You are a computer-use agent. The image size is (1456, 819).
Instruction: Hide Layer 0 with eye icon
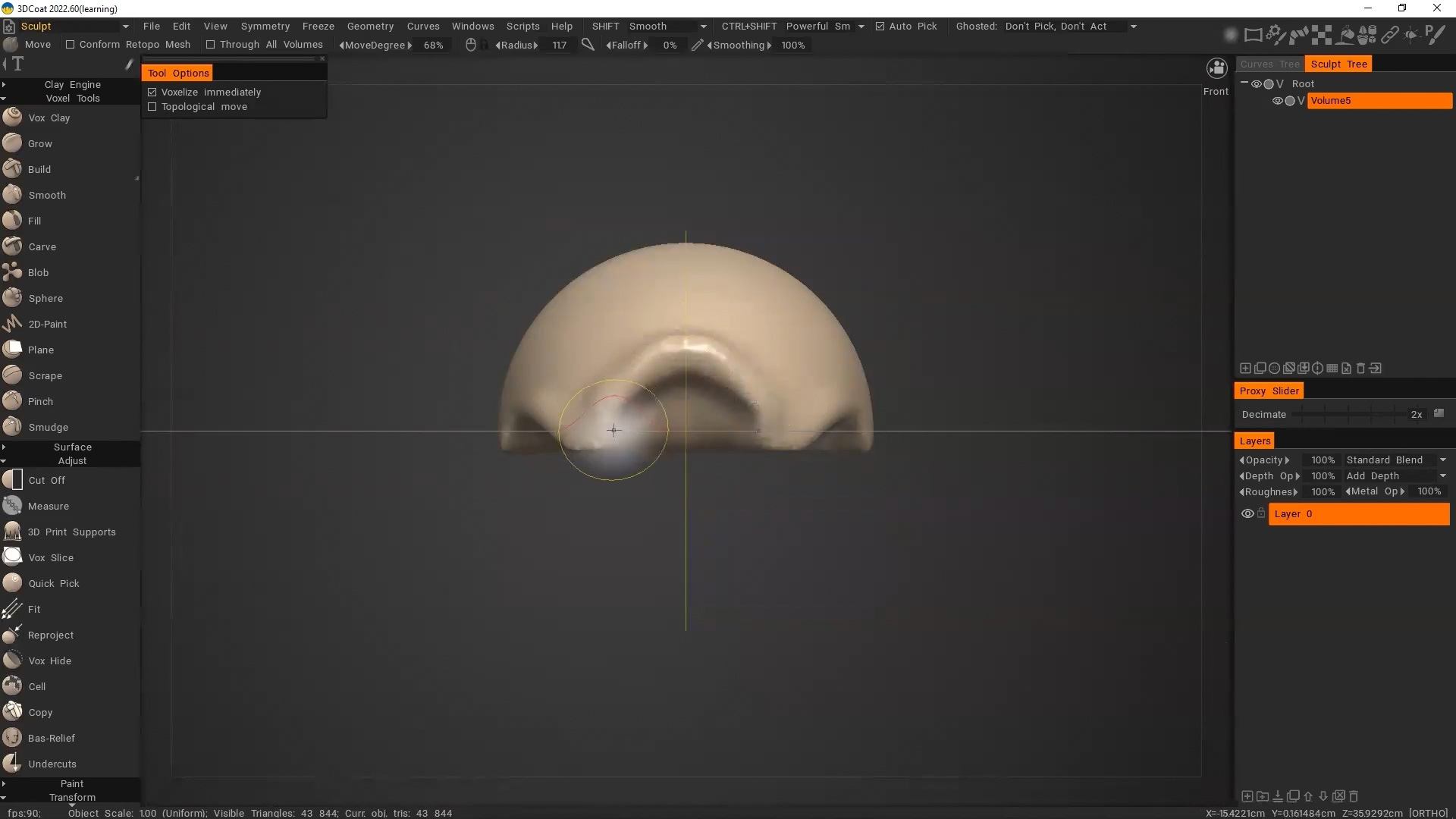1247,513
